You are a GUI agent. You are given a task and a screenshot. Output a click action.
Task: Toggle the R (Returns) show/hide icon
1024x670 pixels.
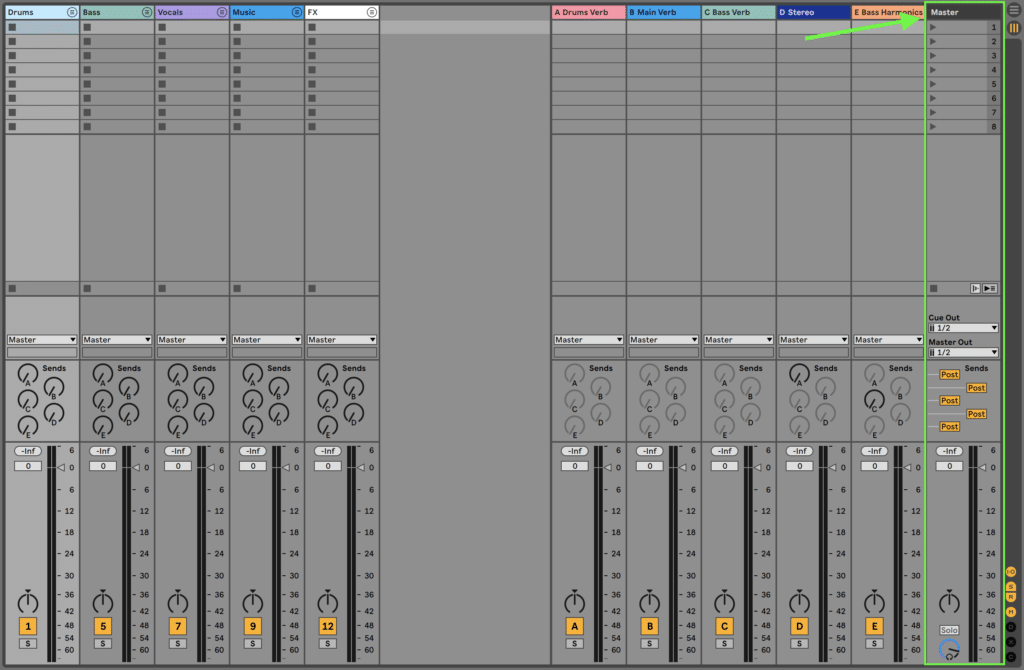coord(1011,597)
